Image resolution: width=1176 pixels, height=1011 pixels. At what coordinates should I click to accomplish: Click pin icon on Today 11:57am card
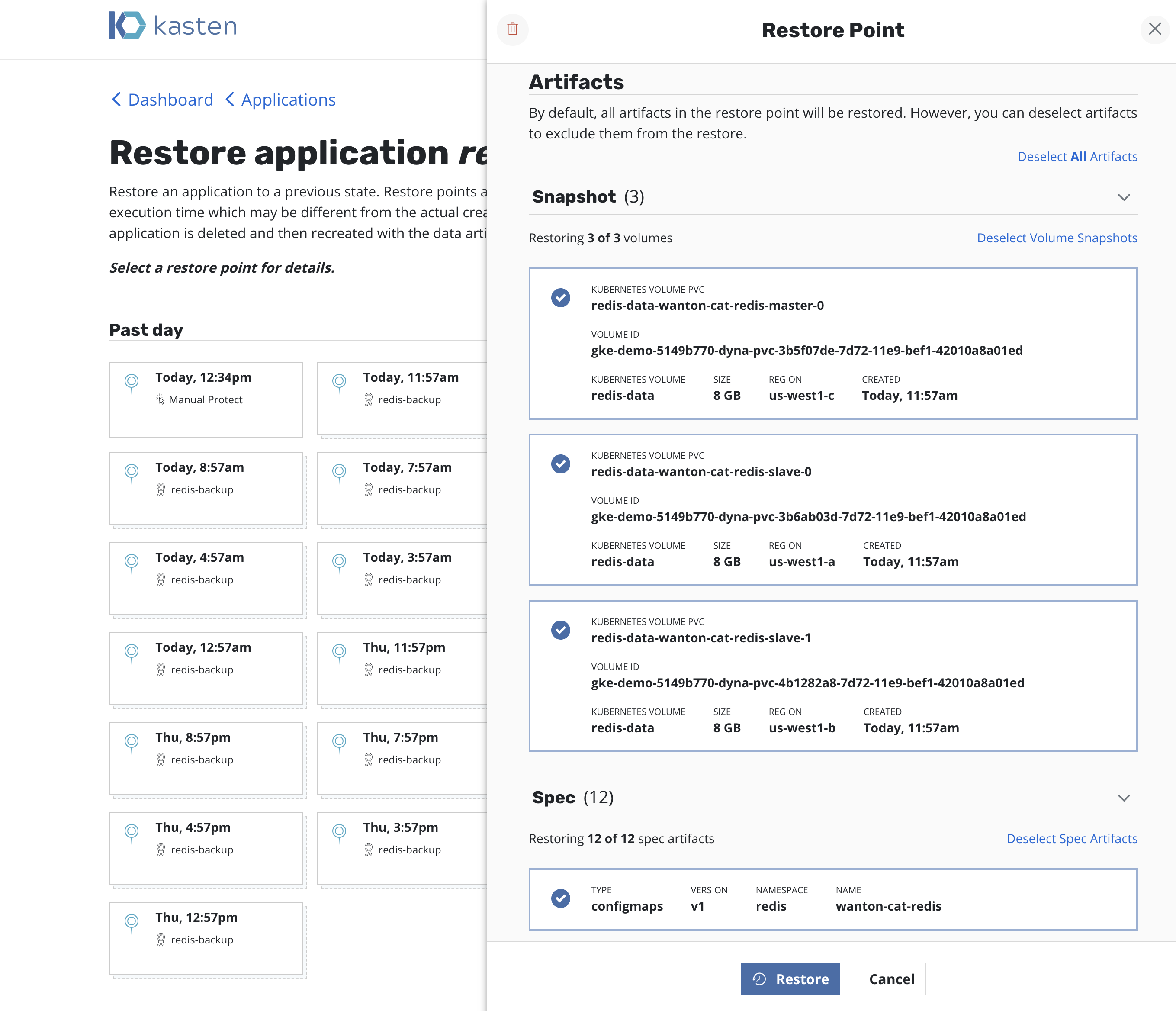pos(339,381)
